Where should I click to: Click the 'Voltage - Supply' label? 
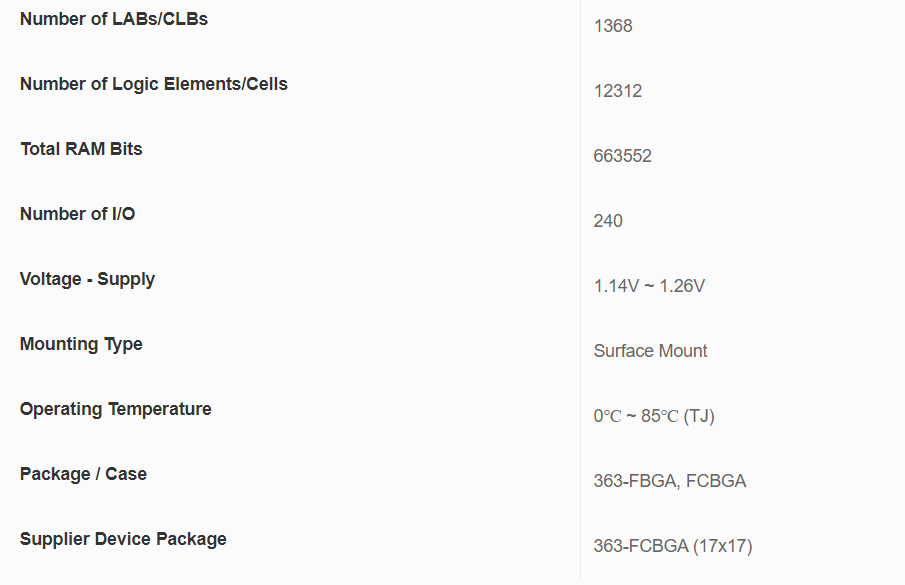point(87,279)
